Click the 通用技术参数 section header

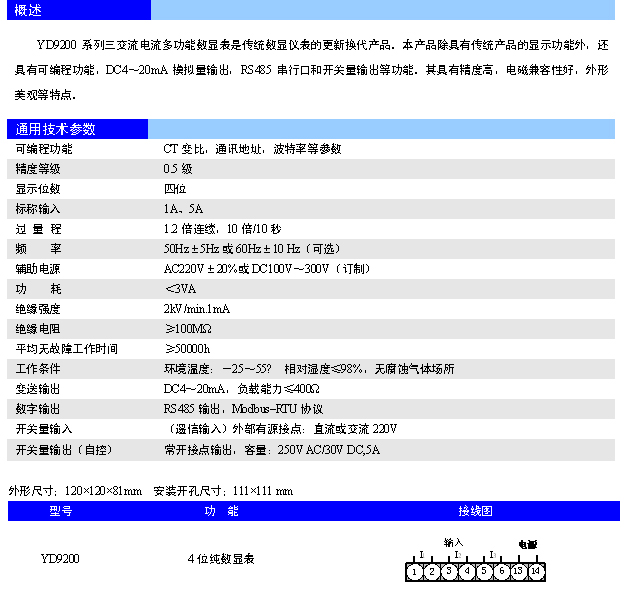[56, 129]
